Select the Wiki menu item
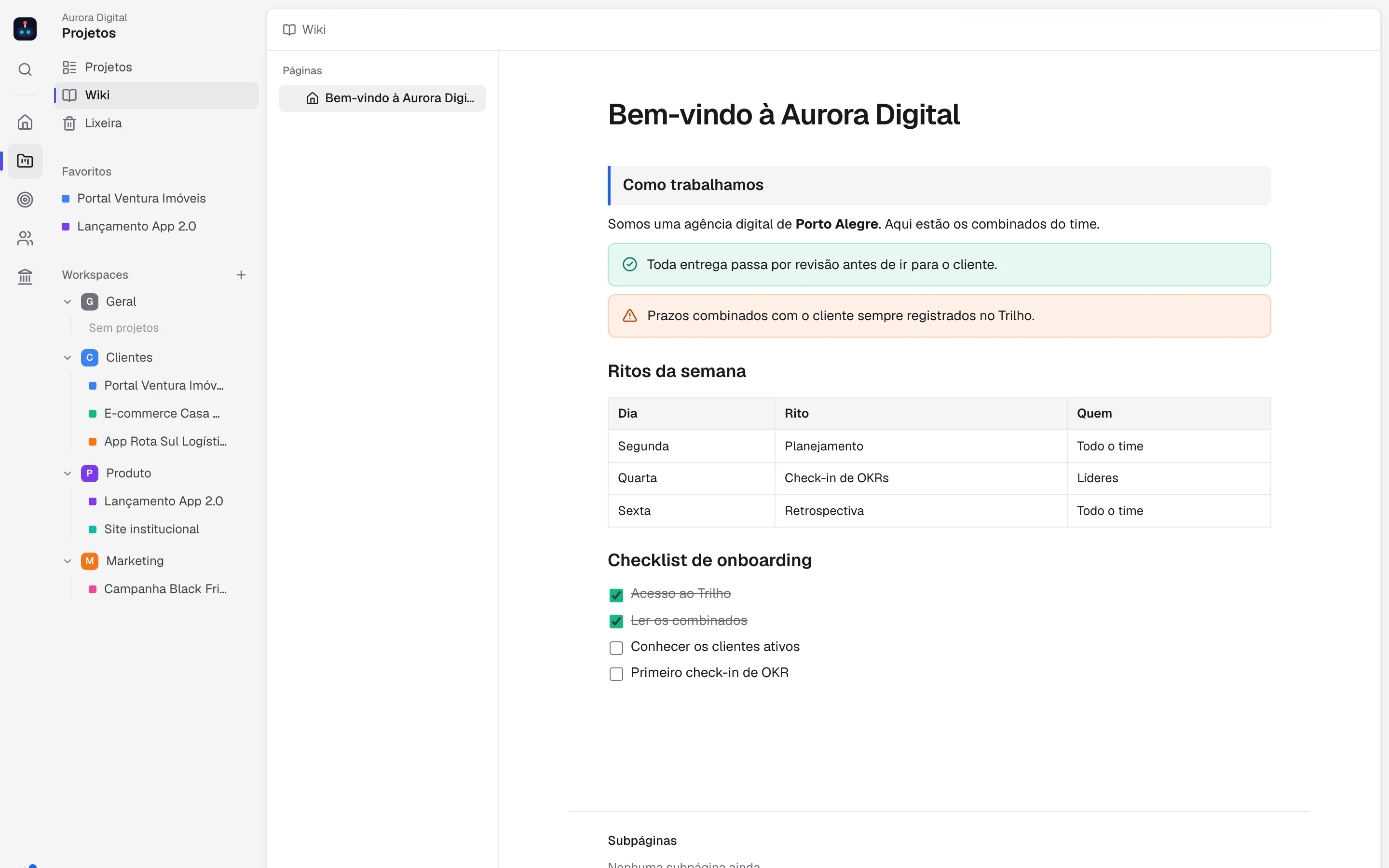 click(x=156, y=95)
